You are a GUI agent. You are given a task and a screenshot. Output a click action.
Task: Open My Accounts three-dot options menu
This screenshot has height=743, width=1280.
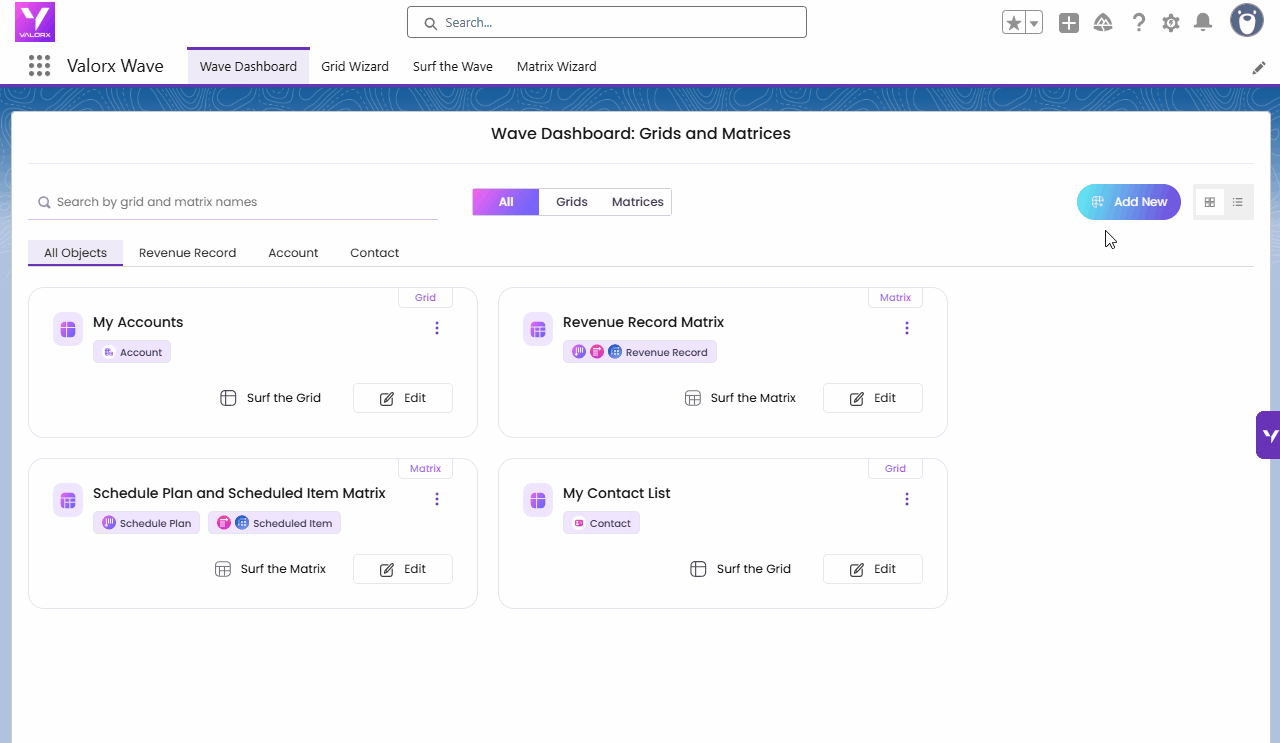pos(437,328)
